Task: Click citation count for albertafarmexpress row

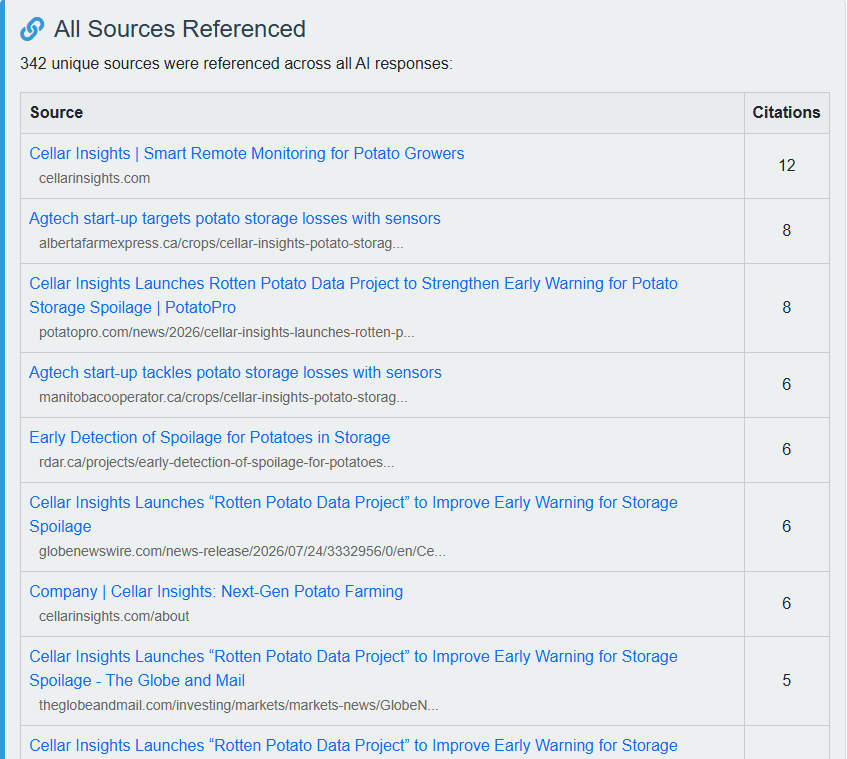Action: [x=787, y=231]
